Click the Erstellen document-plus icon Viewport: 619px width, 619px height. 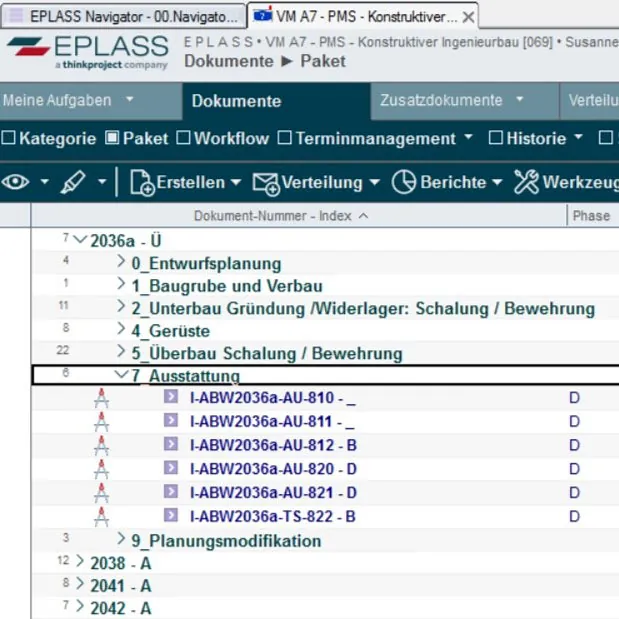tap(141, 183)
